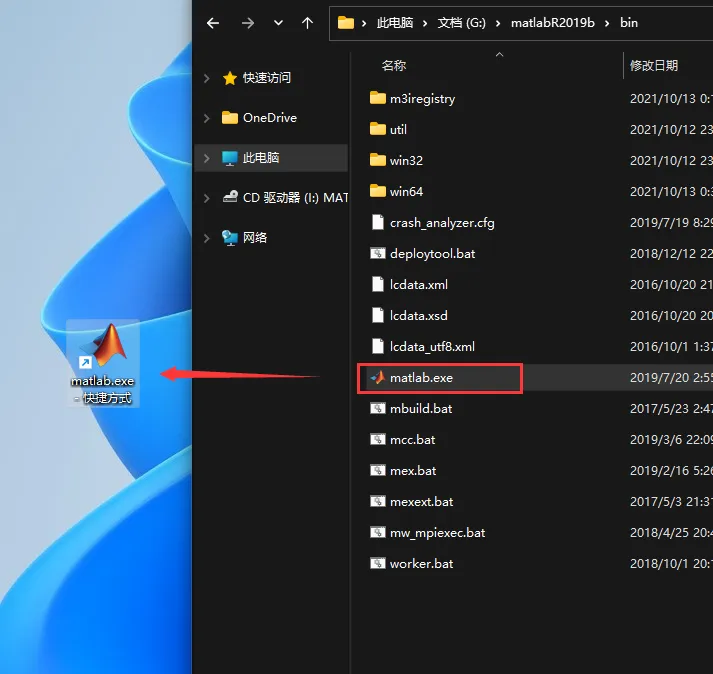The width and height of the screenshot is (713, 674).
Task: Select the m3iregistry folder name
Action: click(x=422, y=99)
